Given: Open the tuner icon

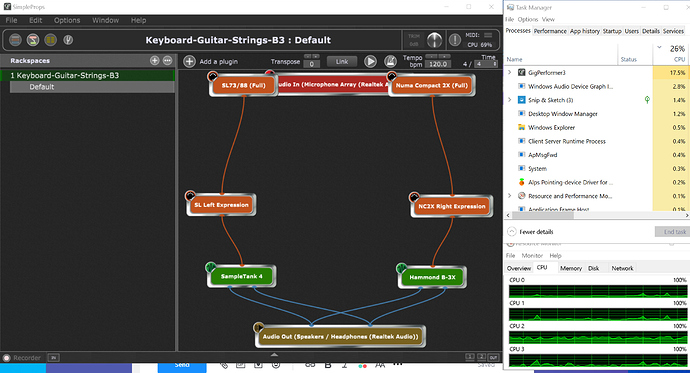Looking at the screenshot, I should point(68,40).
